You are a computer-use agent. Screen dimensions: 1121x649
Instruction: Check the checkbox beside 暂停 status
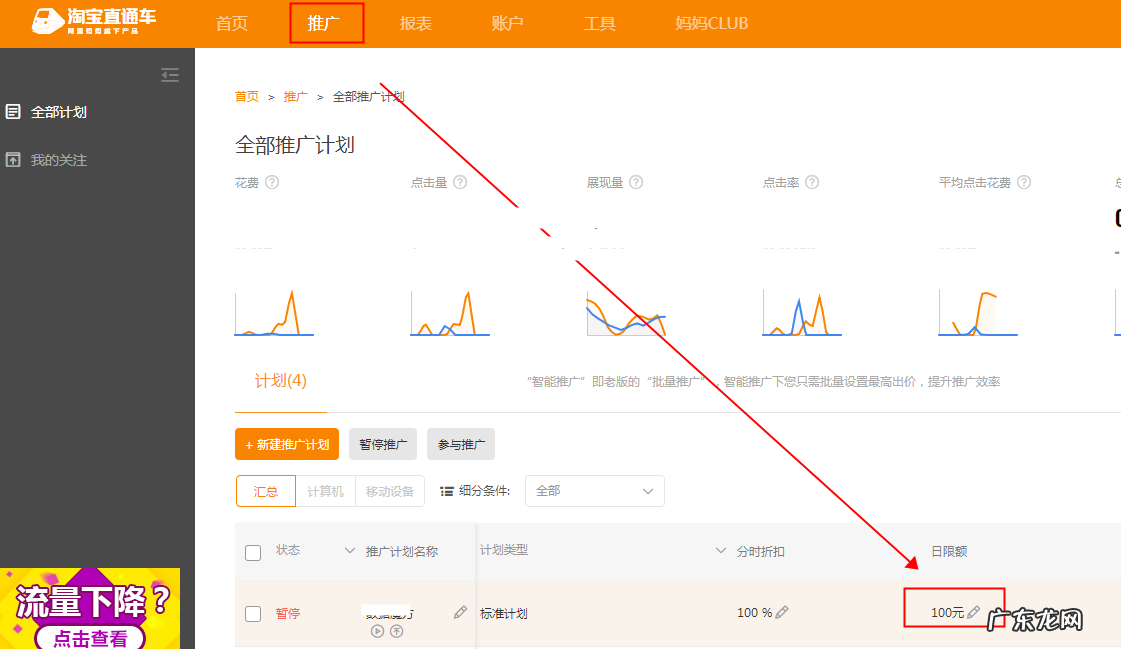click(252, 613)
